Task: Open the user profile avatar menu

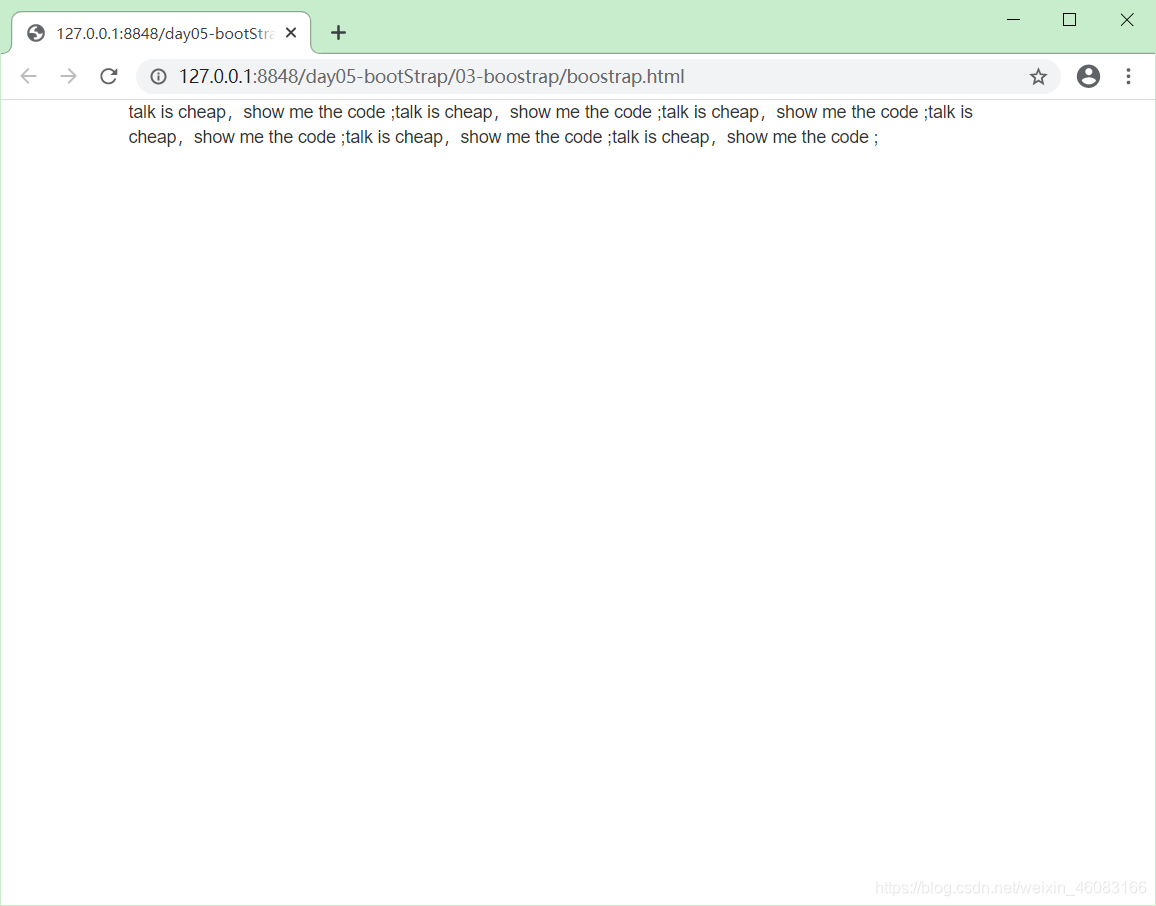Action: tap(1088, 77)
